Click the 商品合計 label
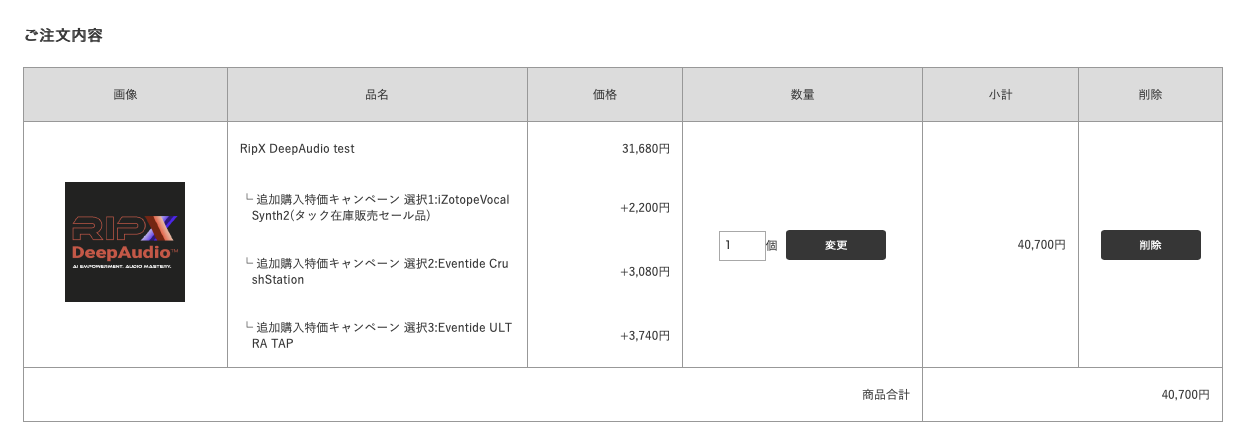The width and height of the screenshot is (1248, 443). tap(886, 395)
